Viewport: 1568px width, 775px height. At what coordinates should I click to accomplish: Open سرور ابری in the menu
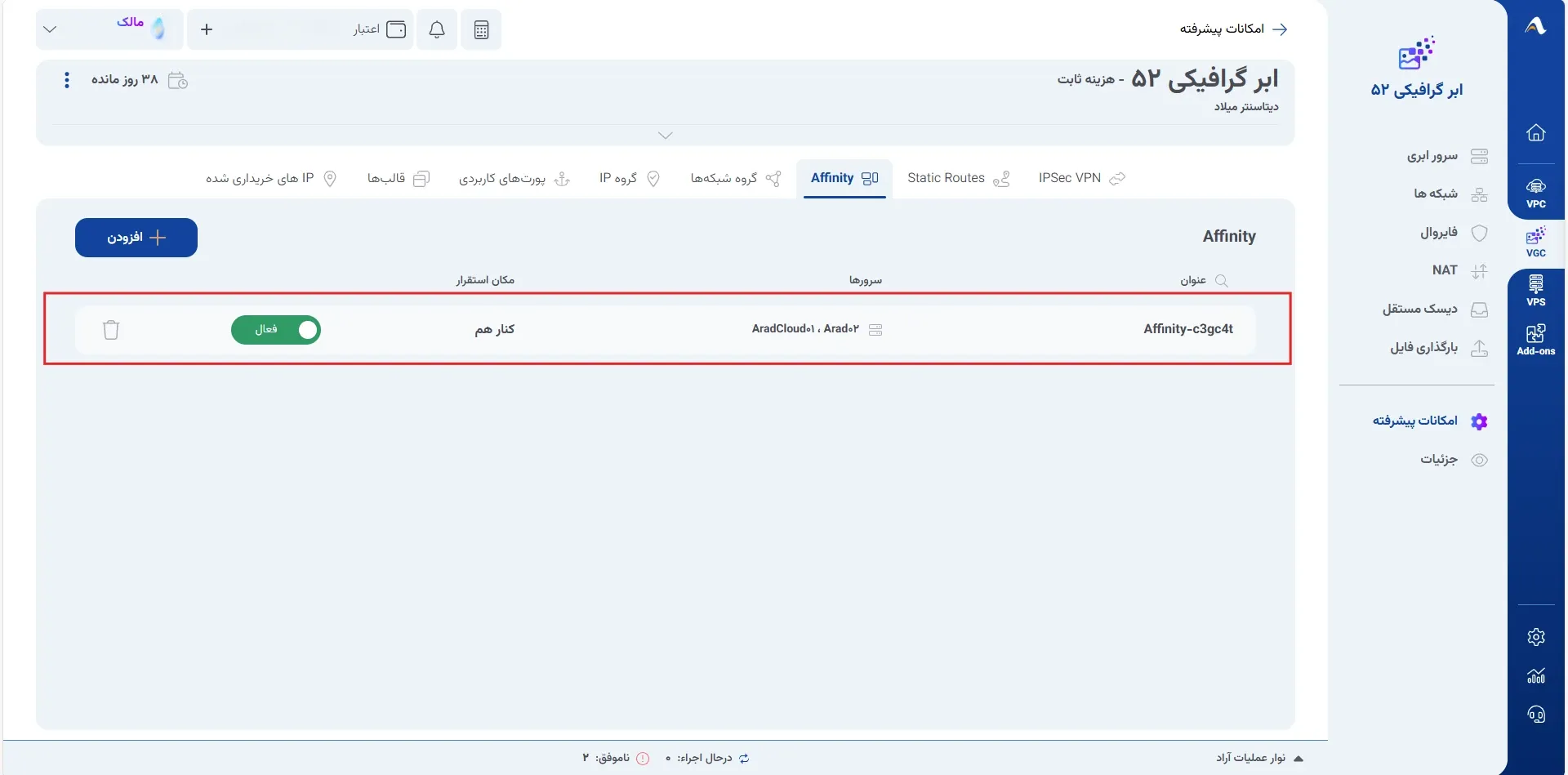click(1447, 155)
